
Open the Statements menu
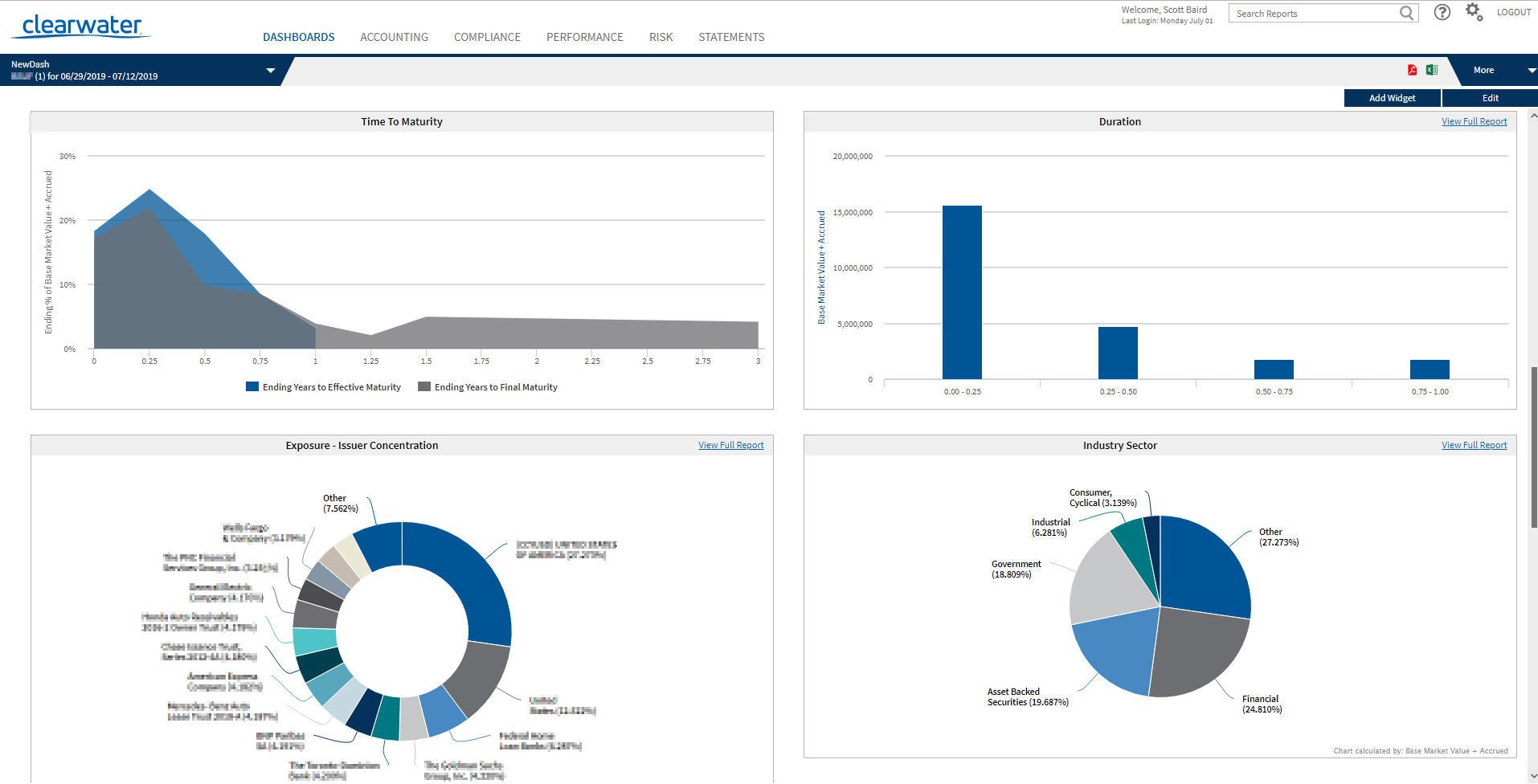point(732,37)
